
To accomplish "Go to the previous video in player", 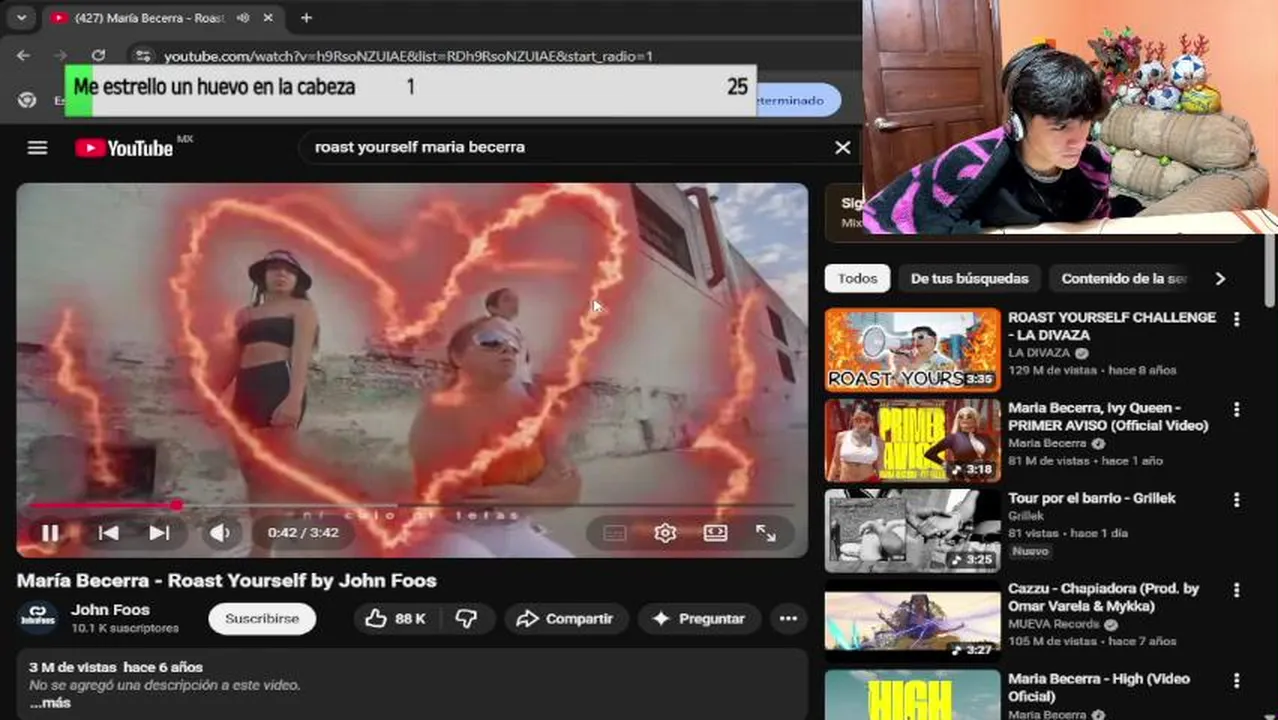I will pos(108,533).
